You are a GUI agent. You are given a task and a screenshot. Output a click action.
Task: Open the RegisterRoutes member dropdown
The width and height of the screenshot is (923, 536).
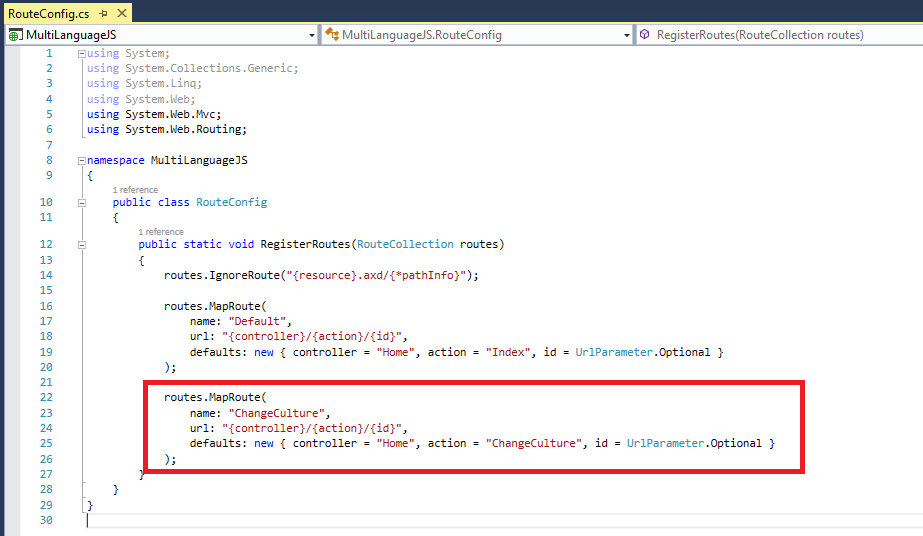click(x=915, y=35)
